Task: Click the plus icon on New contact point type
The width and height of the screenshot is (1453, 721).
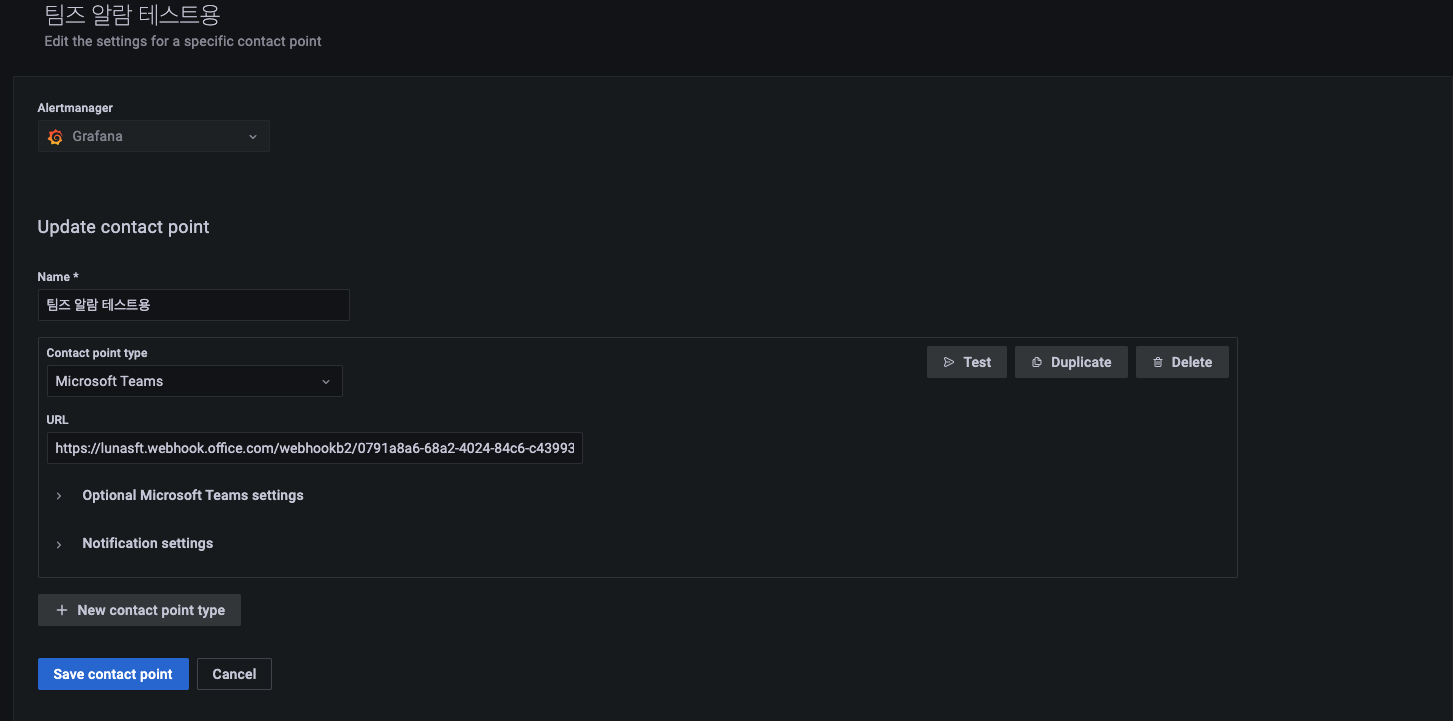Action: point(62,610)
